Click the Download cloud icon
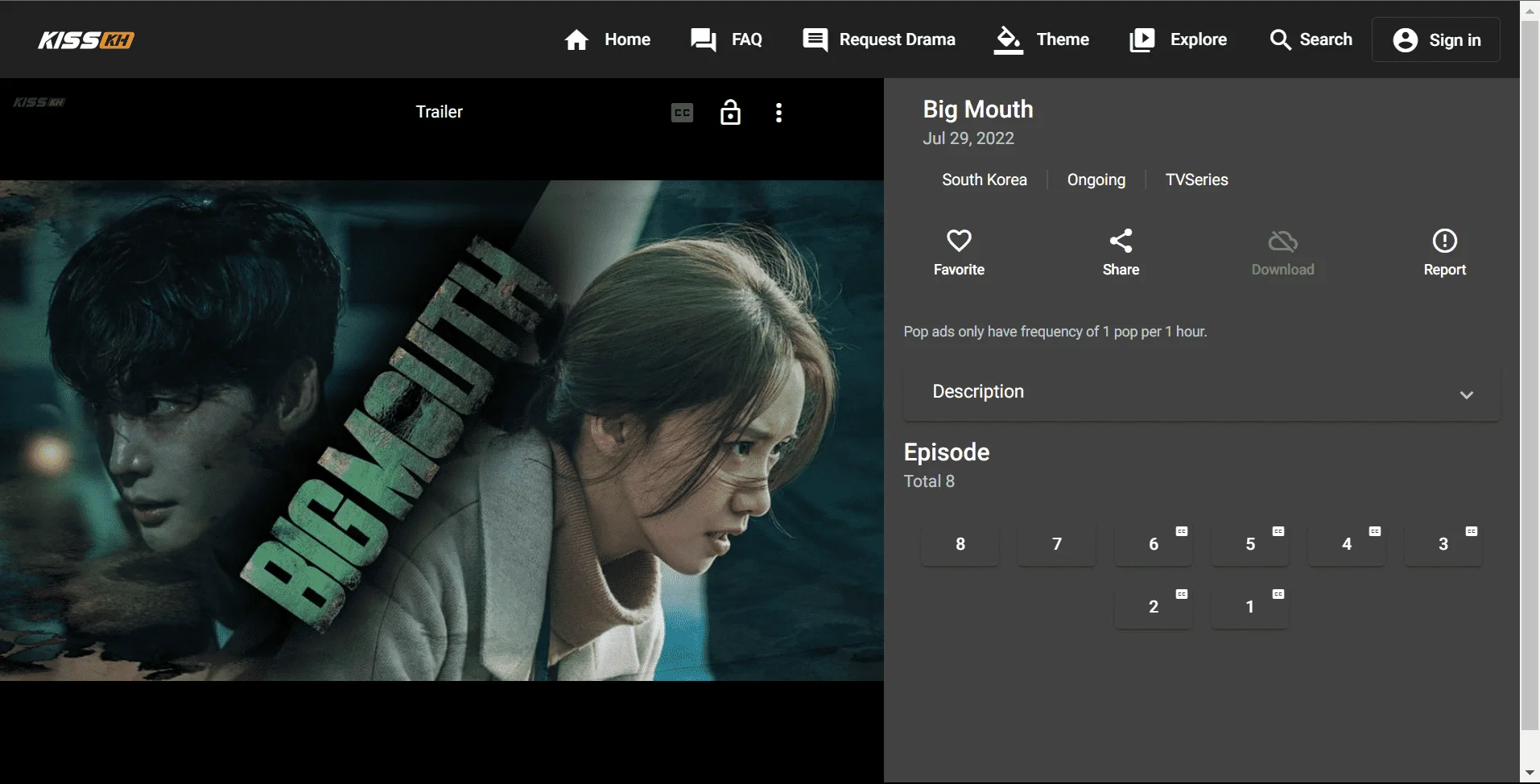 (1282, 241)
